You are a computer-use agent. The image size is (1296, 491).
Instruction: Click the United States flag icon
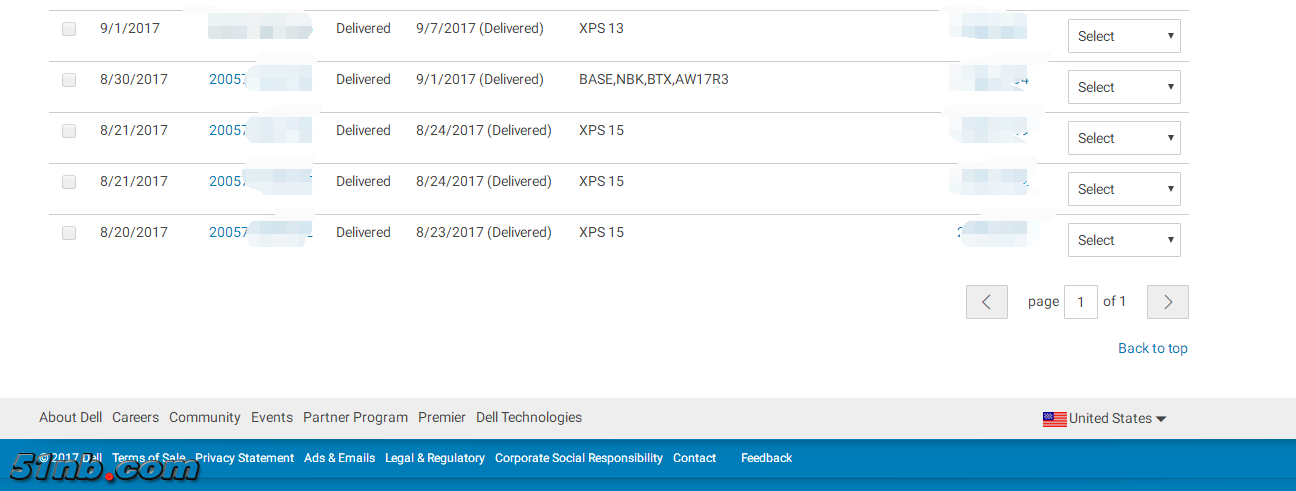[1054, 419]
